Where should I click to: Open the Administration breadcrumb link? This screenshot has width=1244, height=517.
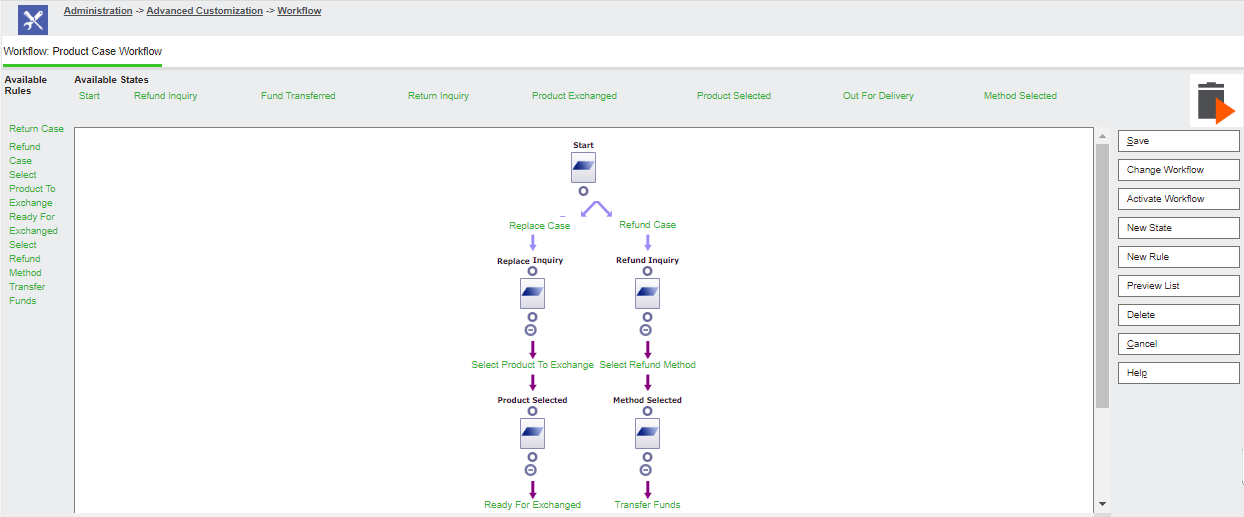pos(98,11)
